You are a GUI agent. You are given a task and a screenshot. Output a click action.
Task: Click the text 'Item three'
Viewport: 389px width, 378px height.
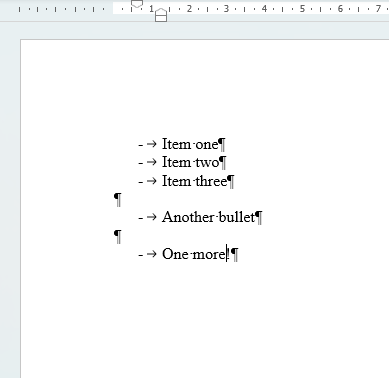pyautogui.click(x=195, y=181)
